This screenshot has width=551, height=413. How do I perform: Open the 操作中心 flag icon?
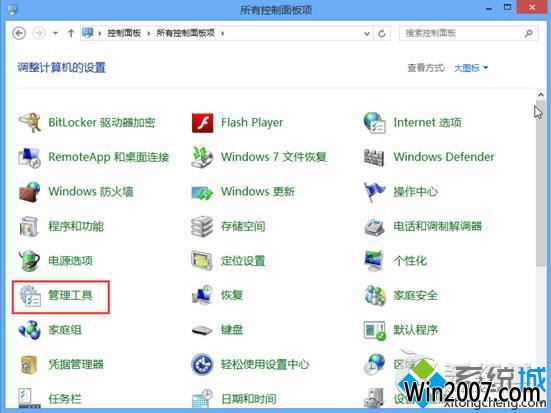[x=374, y=192]
